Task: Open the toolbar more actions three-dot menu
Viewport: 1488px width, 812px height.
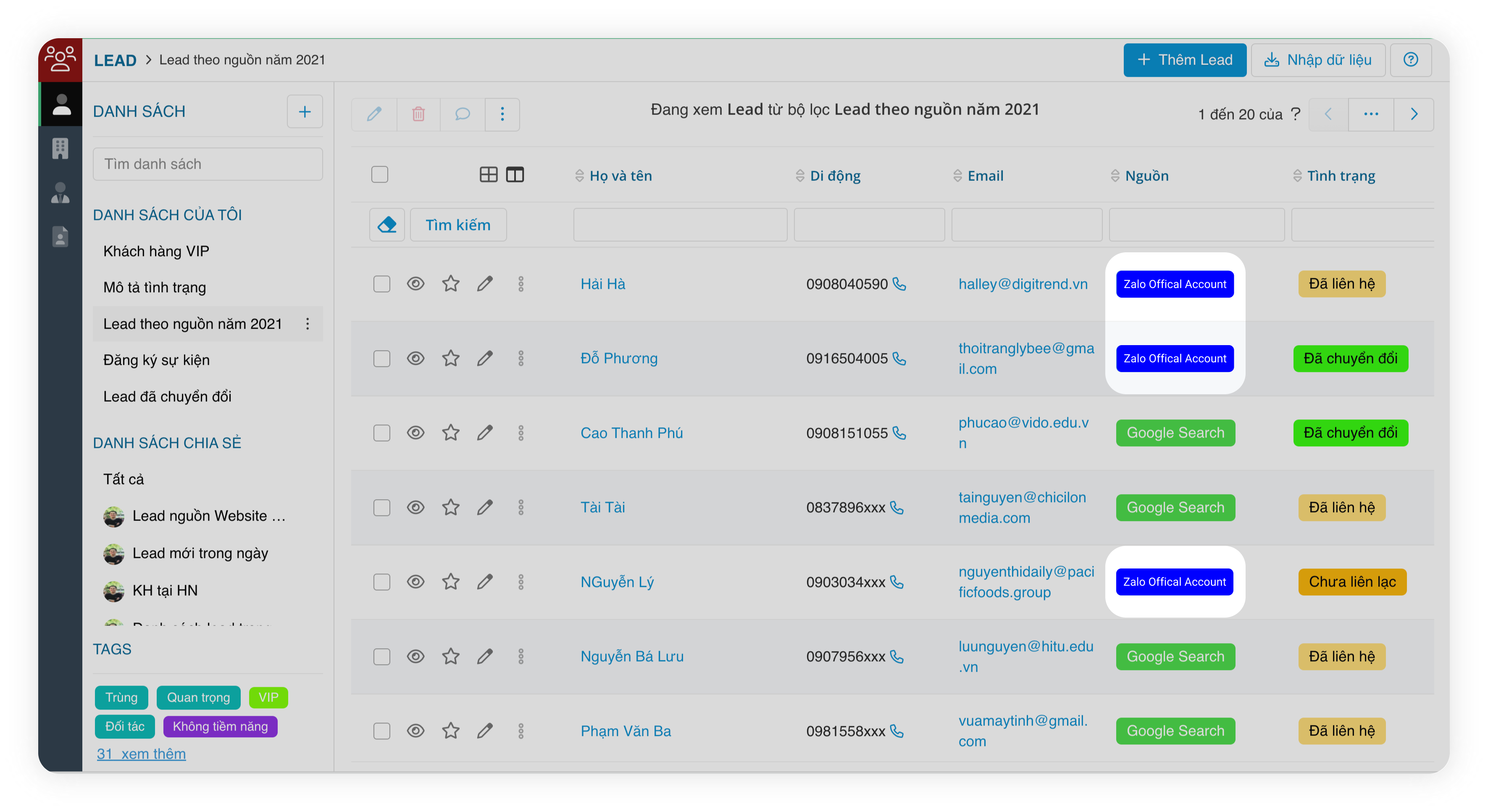Action: (502, 114)
